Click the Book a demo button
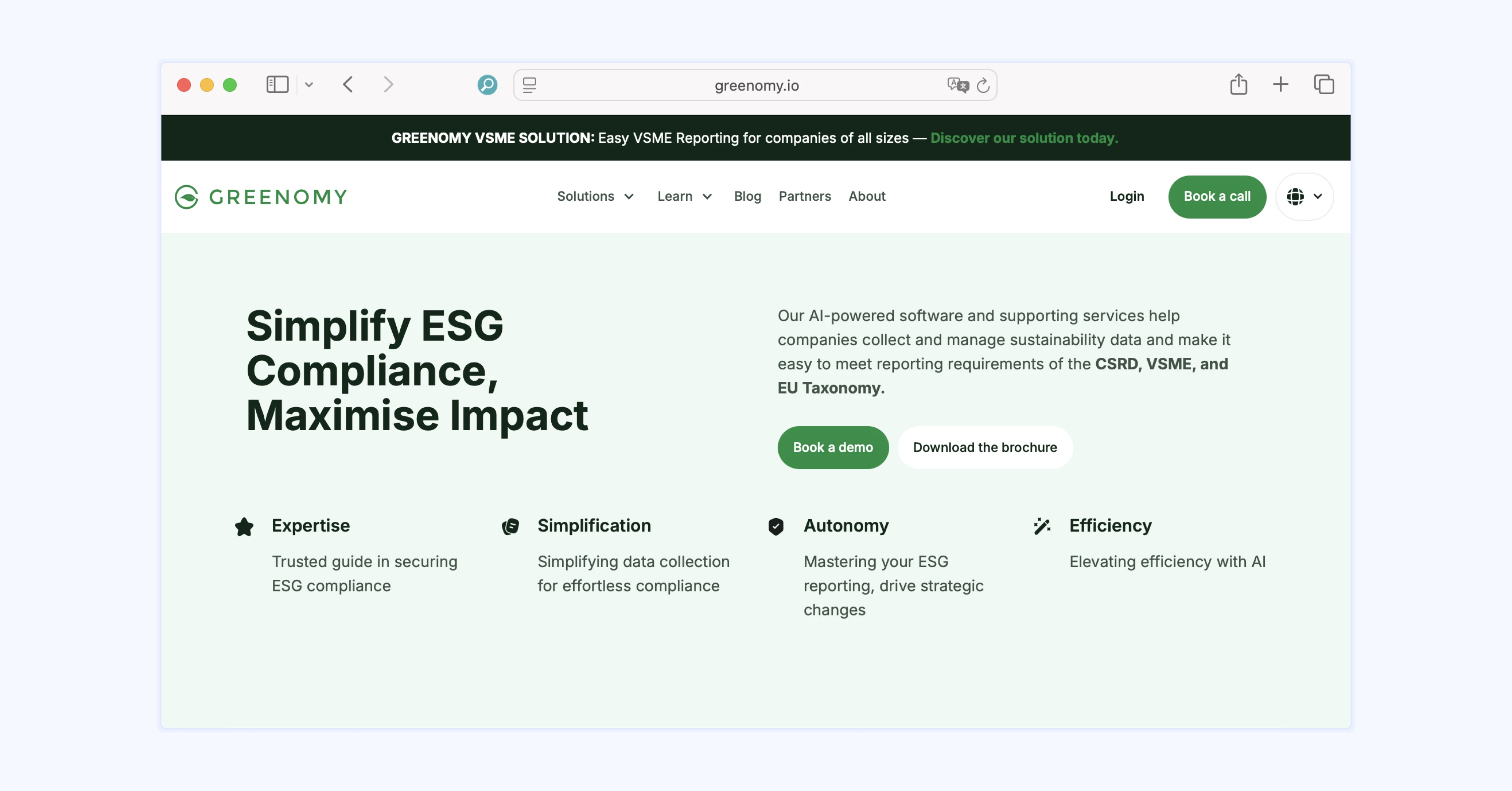Viewport: 1512px width, 791px height. [832, 447]
